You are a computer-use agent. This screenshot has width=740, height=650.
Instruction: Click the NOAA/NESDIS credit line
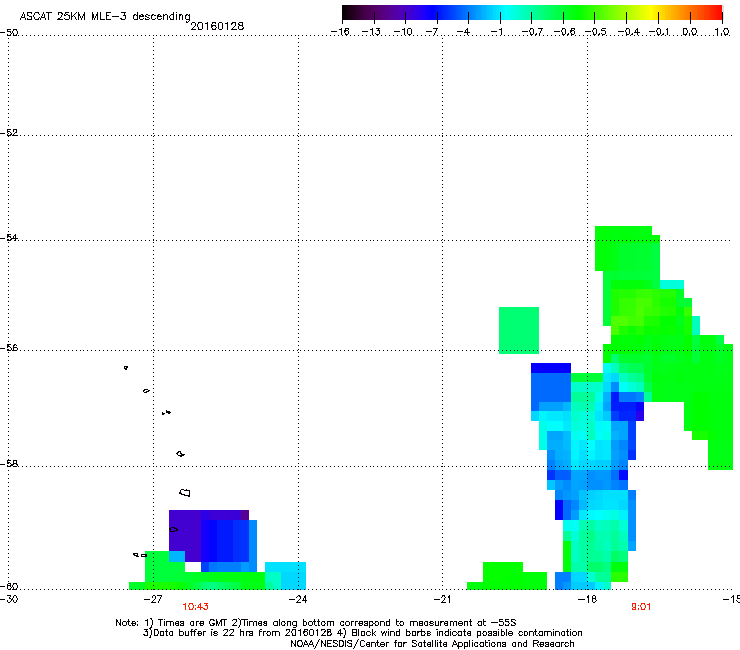(432, 644)
